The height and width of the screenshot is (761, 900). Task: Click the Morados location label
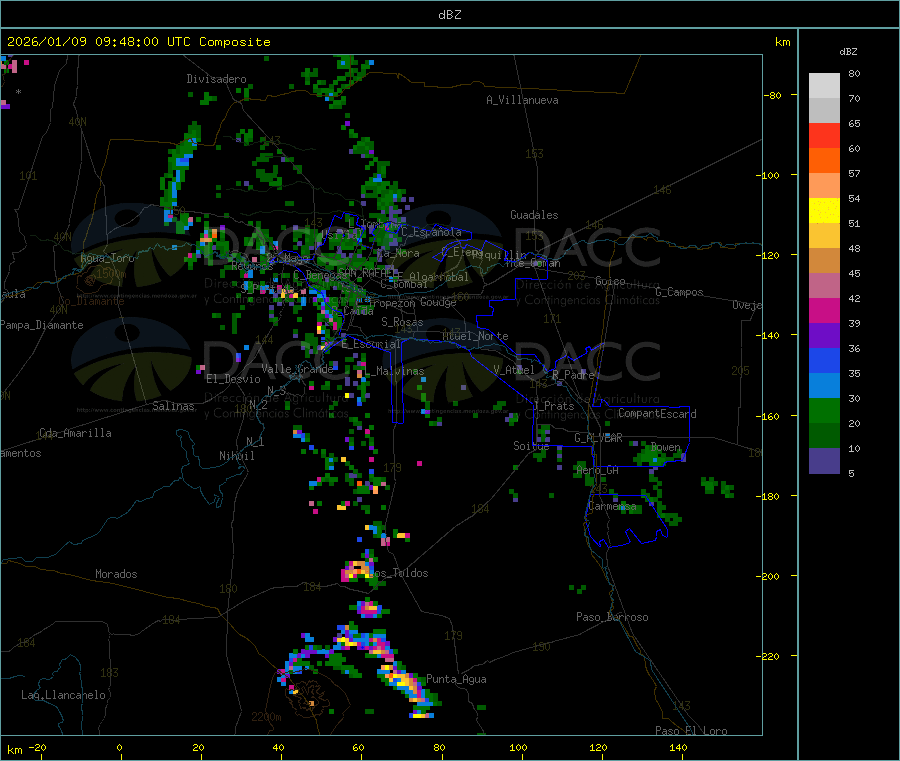pos(117,574)
